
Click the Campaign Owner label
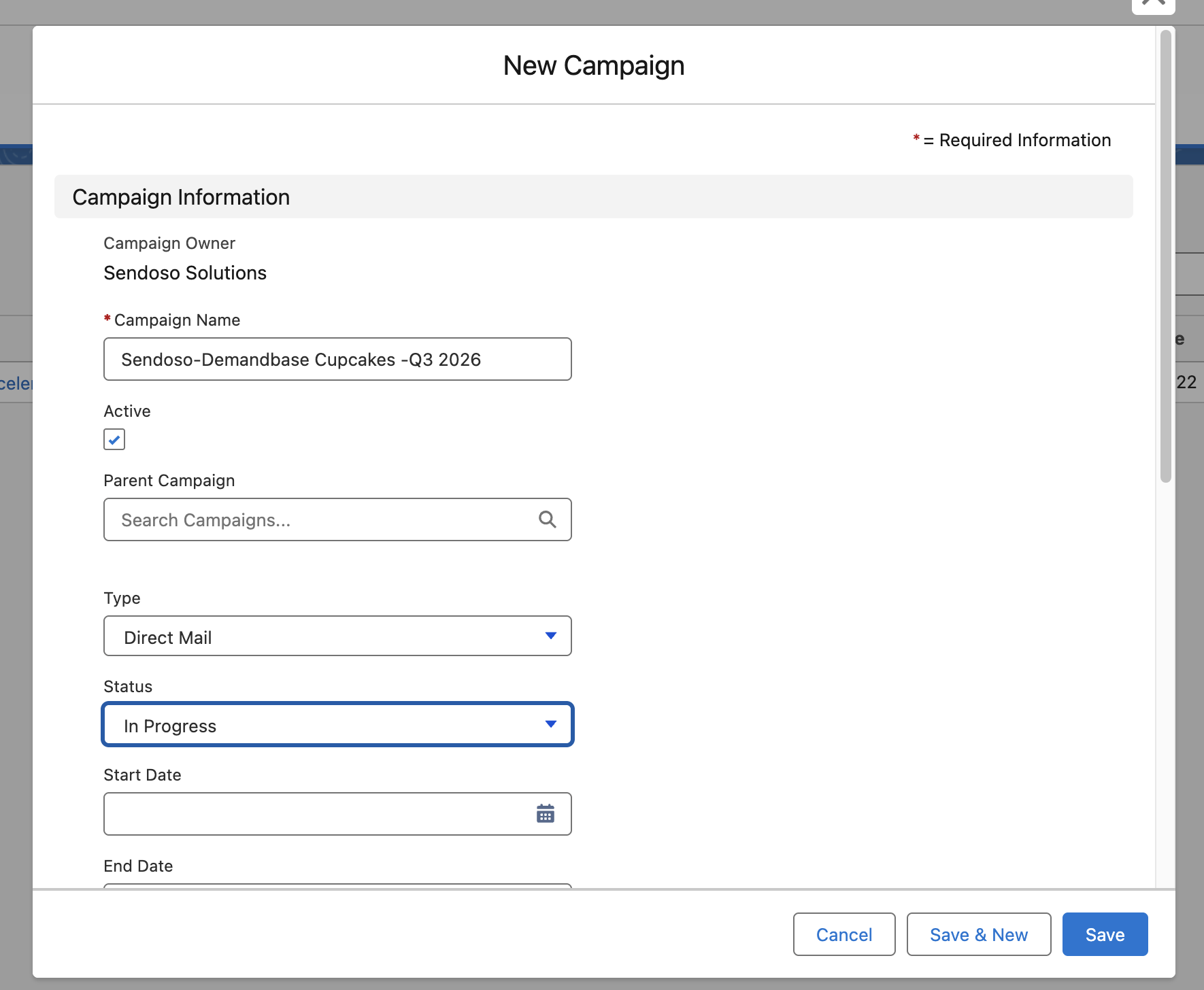[169, 243]
